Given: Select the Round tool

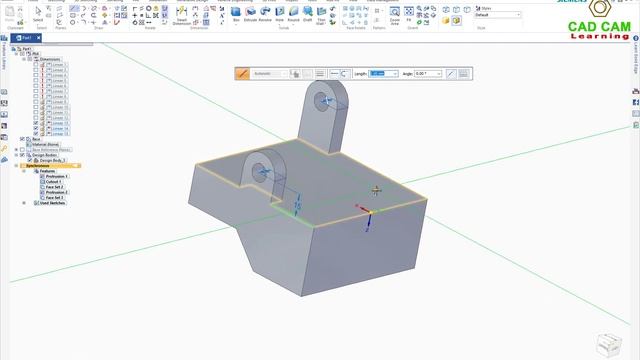Looking at the screenshot, I should point(293,14).
